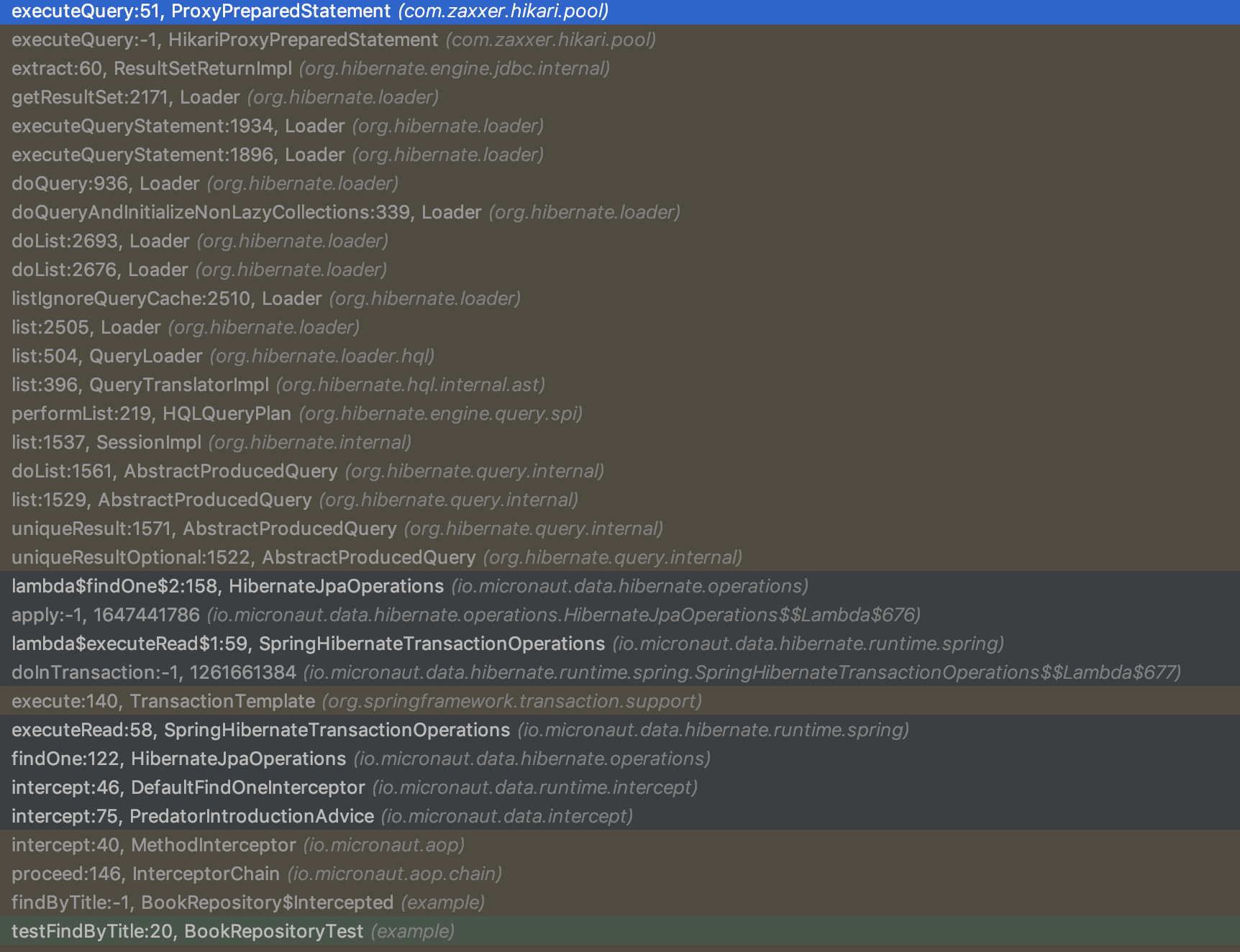Select doList:2676 Loader frame
The image size is (1240, 952).
(x=620, y=270)
